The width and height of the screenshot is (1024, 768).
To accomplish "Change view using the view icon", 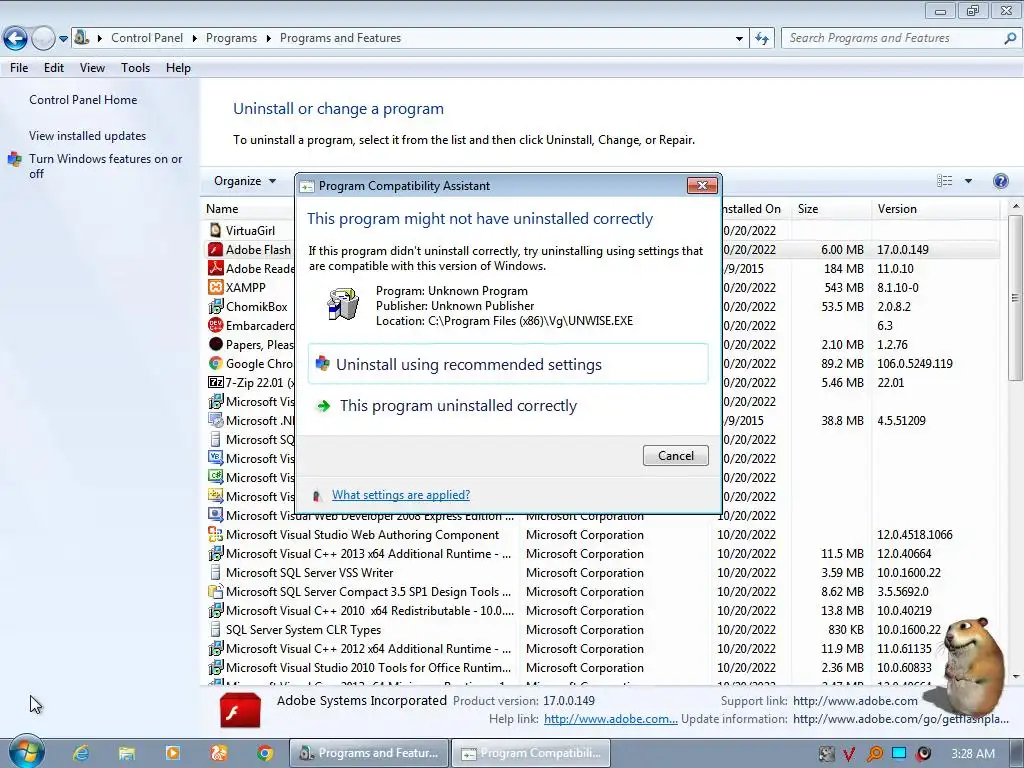I will click(x=944, y=181).
